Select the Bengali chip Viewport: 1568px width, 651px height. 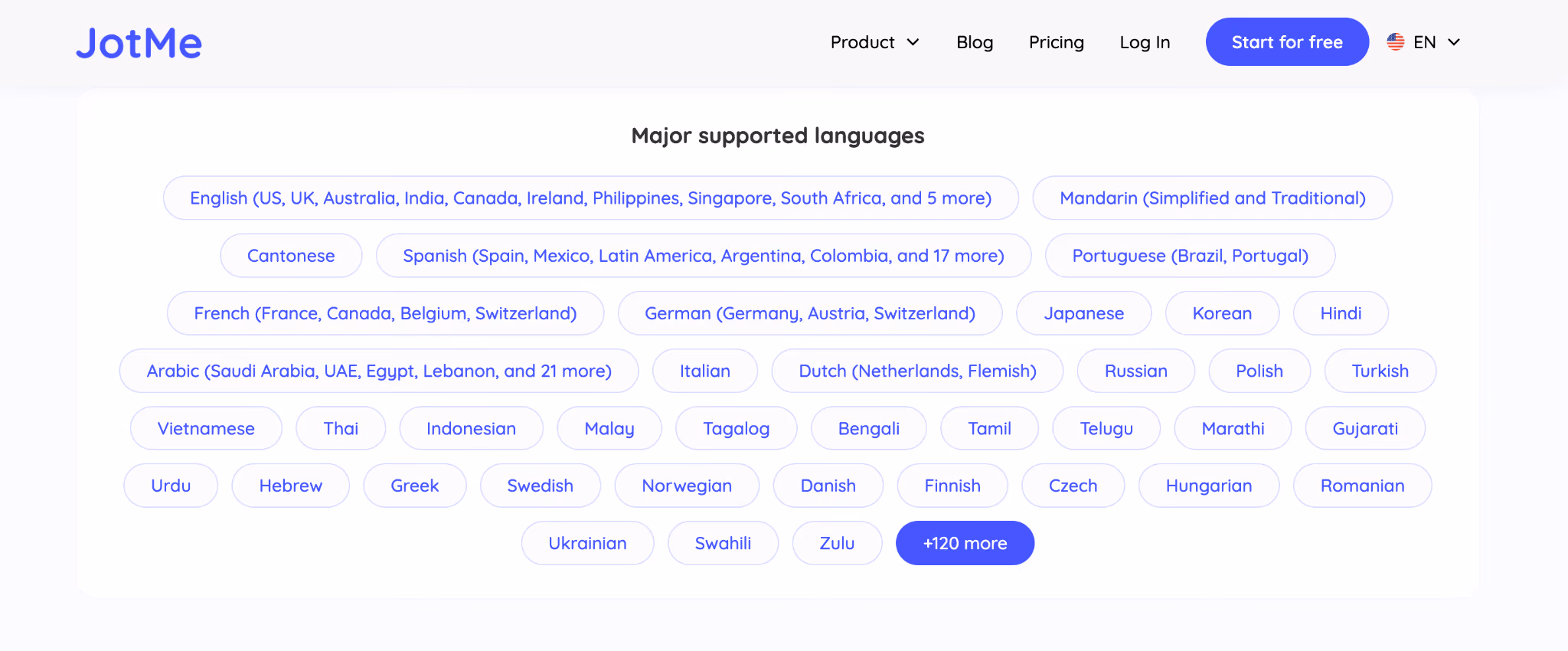click(868, 428)
